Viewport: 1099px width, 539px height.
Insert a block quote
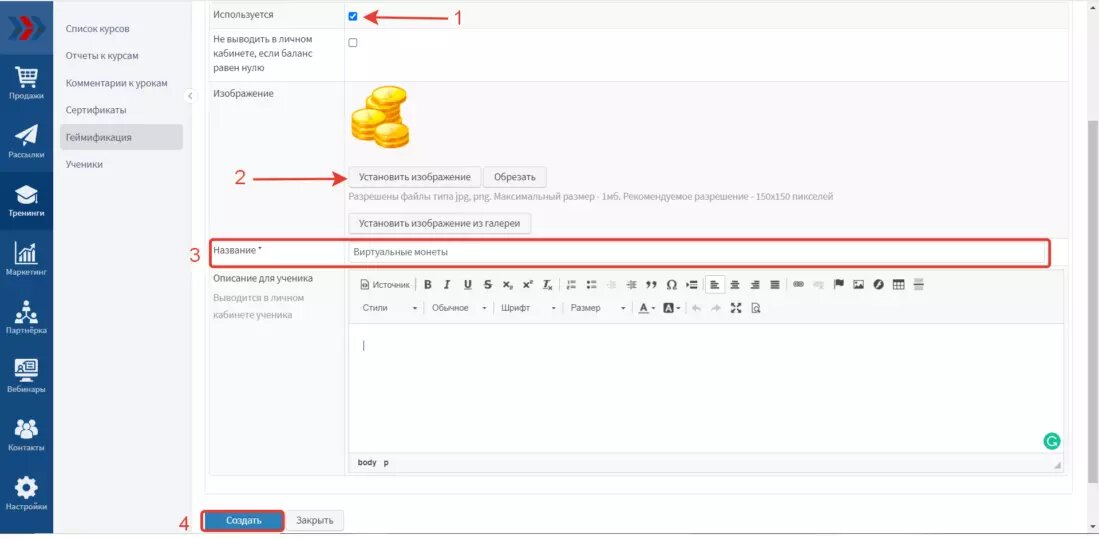tap(651, 285)
